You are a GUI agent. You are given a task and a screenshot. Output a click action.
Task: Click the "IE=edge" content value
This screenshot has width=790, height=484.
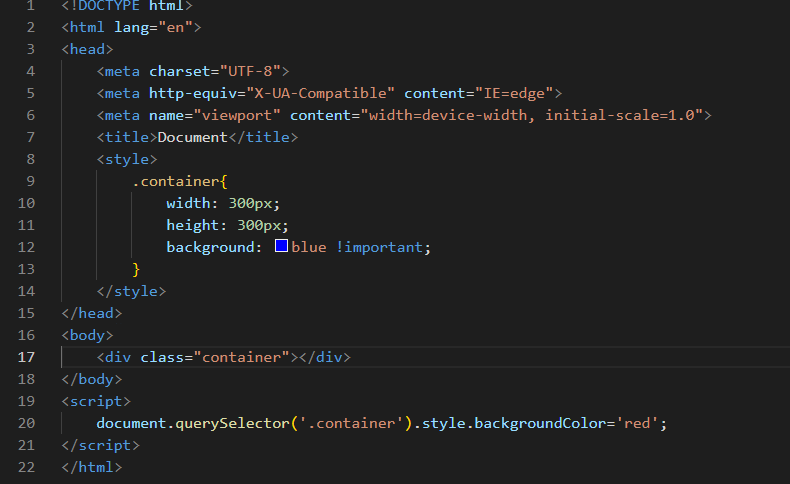pyautogui.click(x=514, y=93)
